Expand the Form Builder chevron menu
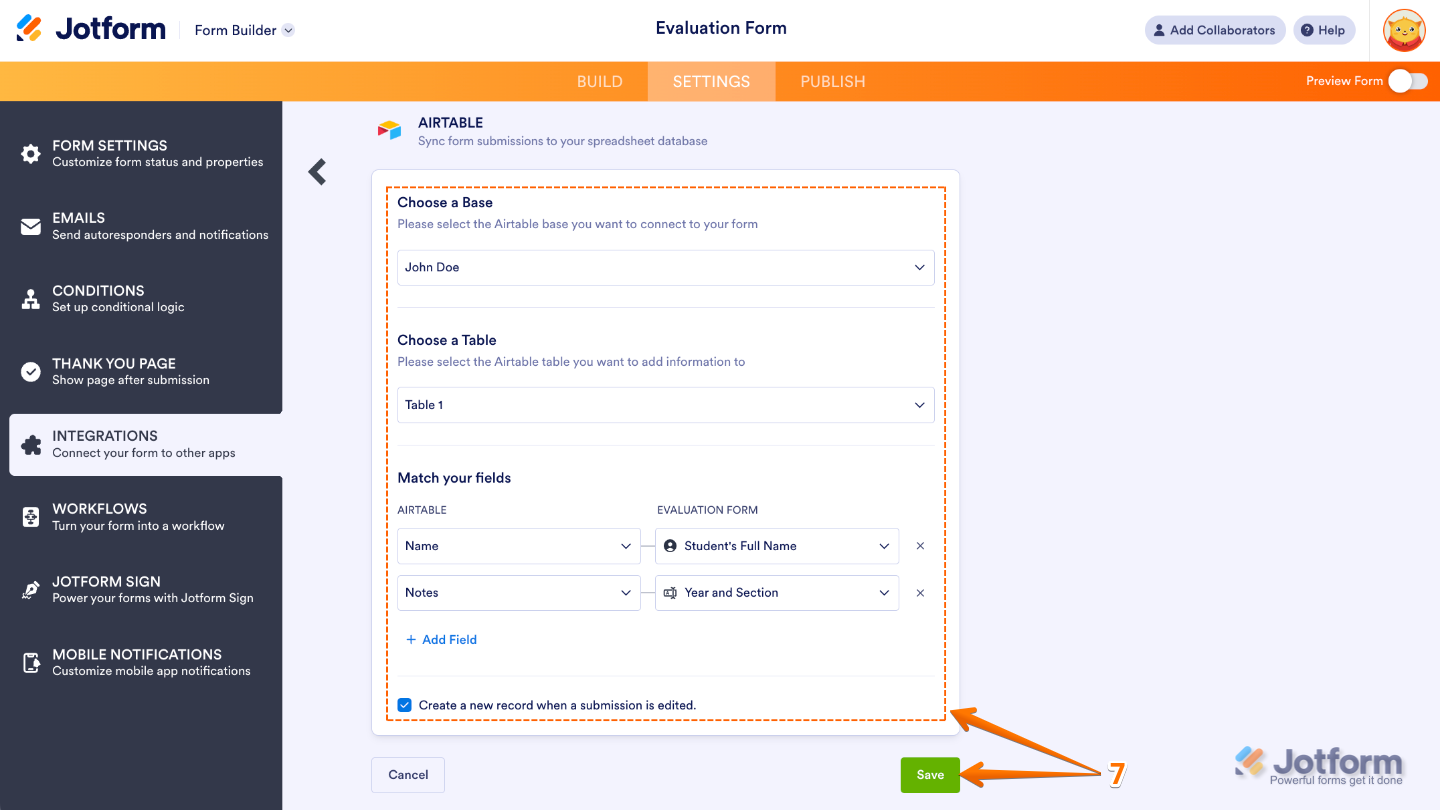The image size is (1440, 810). coord(288,30)
